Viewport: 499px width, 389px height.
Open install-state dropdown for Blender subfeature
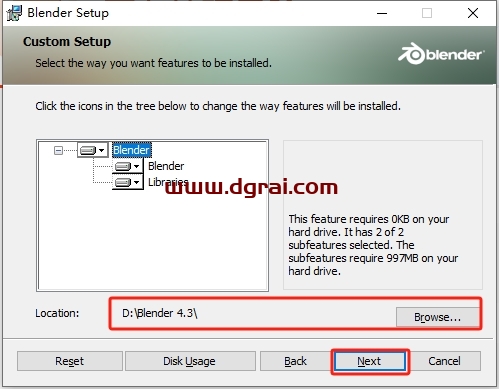[127, 166]
